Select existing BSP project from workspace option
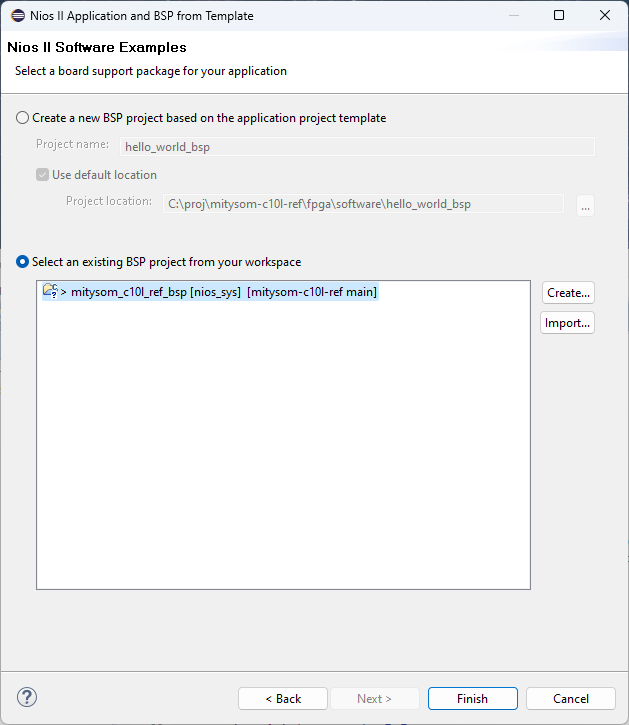Screen dimensions: 629x725 22,262
